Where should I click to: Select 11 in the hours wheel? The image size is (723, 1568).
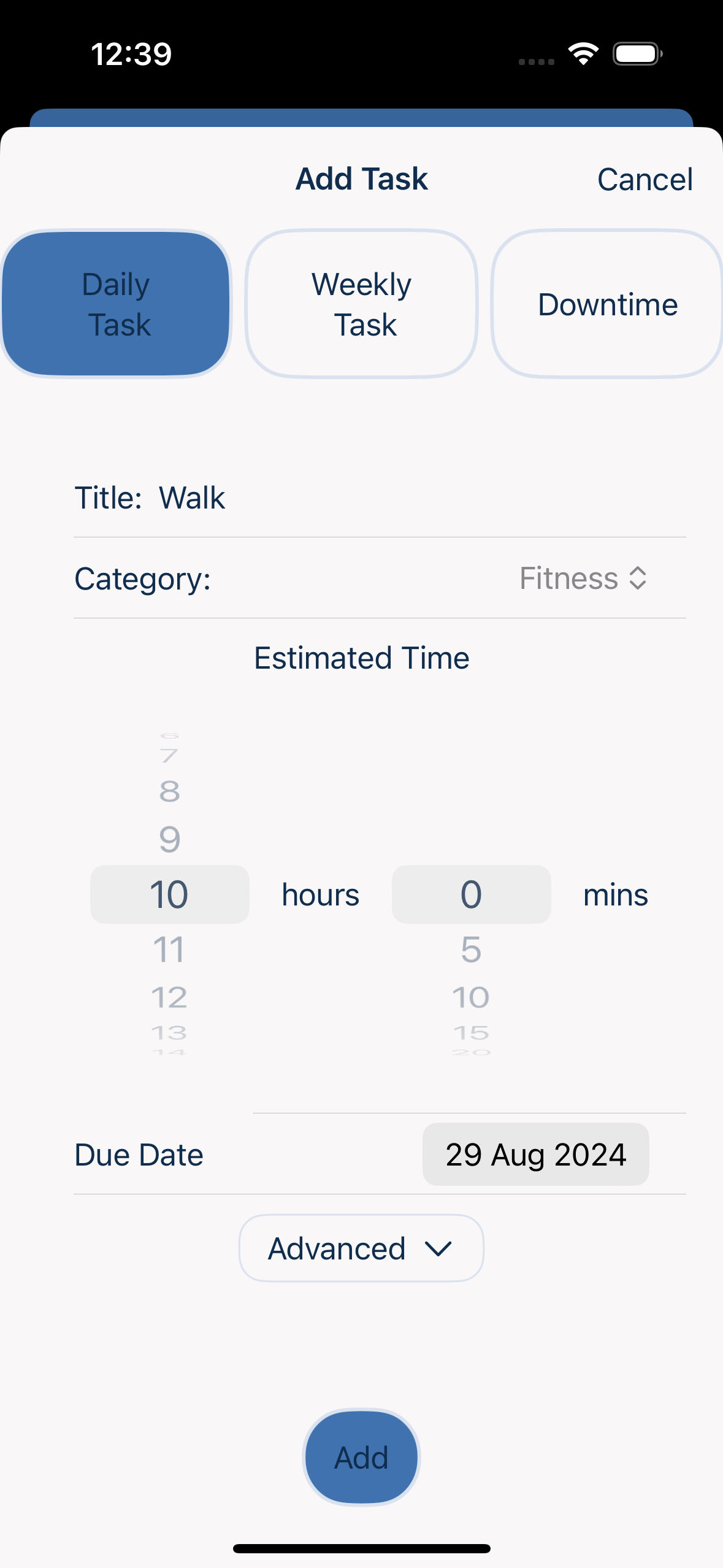(169, 950)
